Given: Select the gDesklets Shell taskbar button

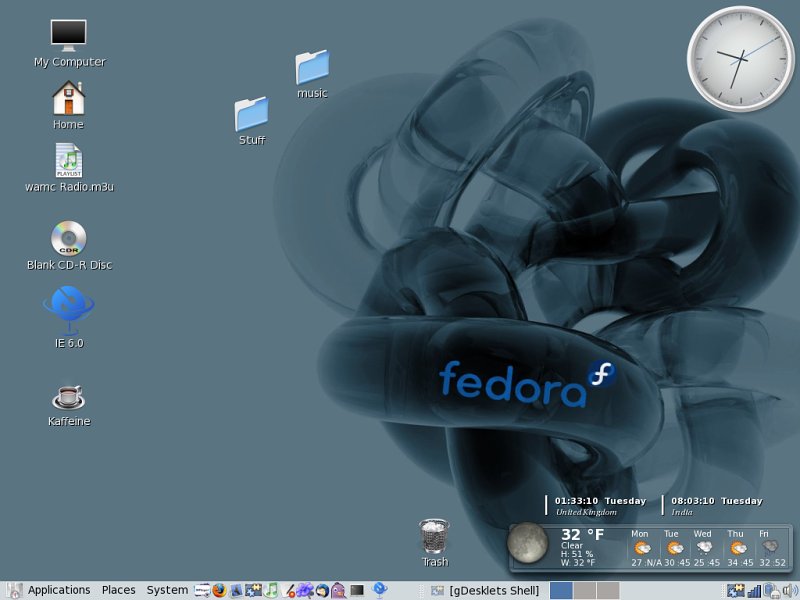Looking at the screenshot, I should 484,591.
